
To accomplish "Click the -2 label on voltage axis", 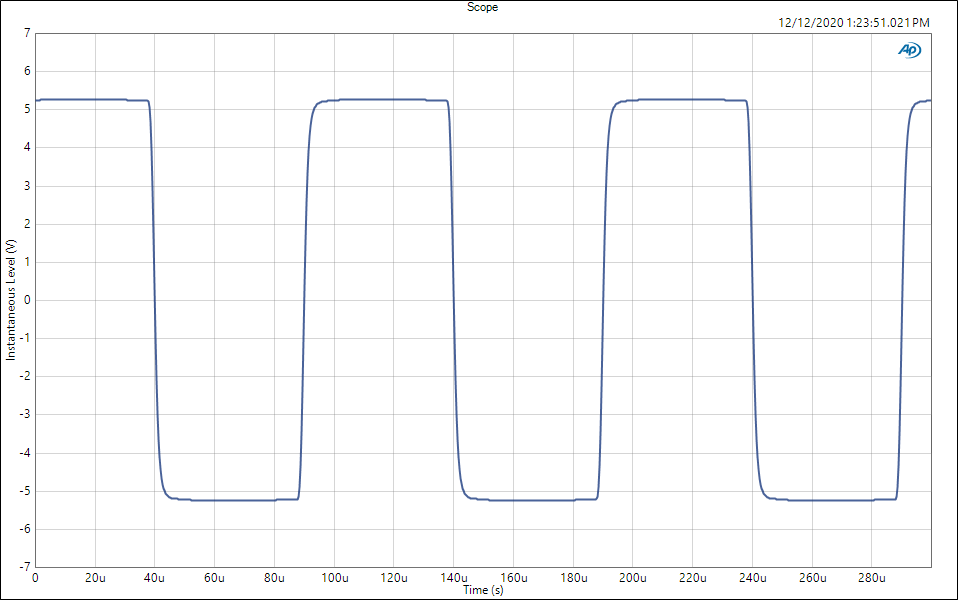I will (x=25, y=377).
